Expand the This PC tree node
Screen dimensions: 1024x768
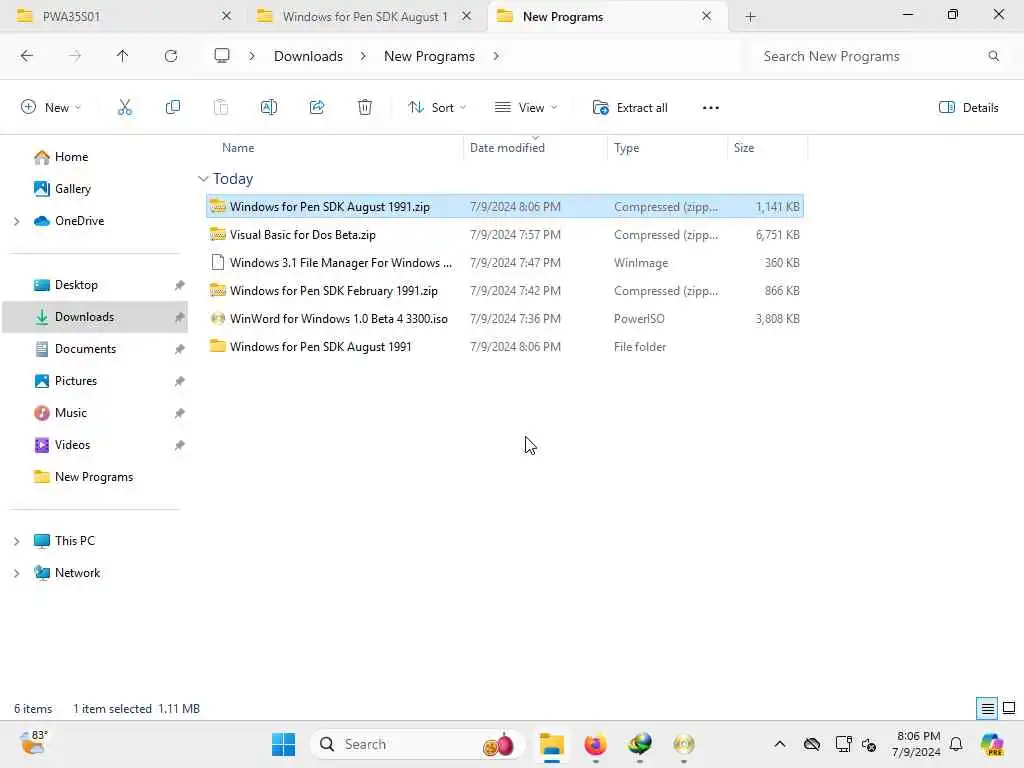[x=16, y=541]
